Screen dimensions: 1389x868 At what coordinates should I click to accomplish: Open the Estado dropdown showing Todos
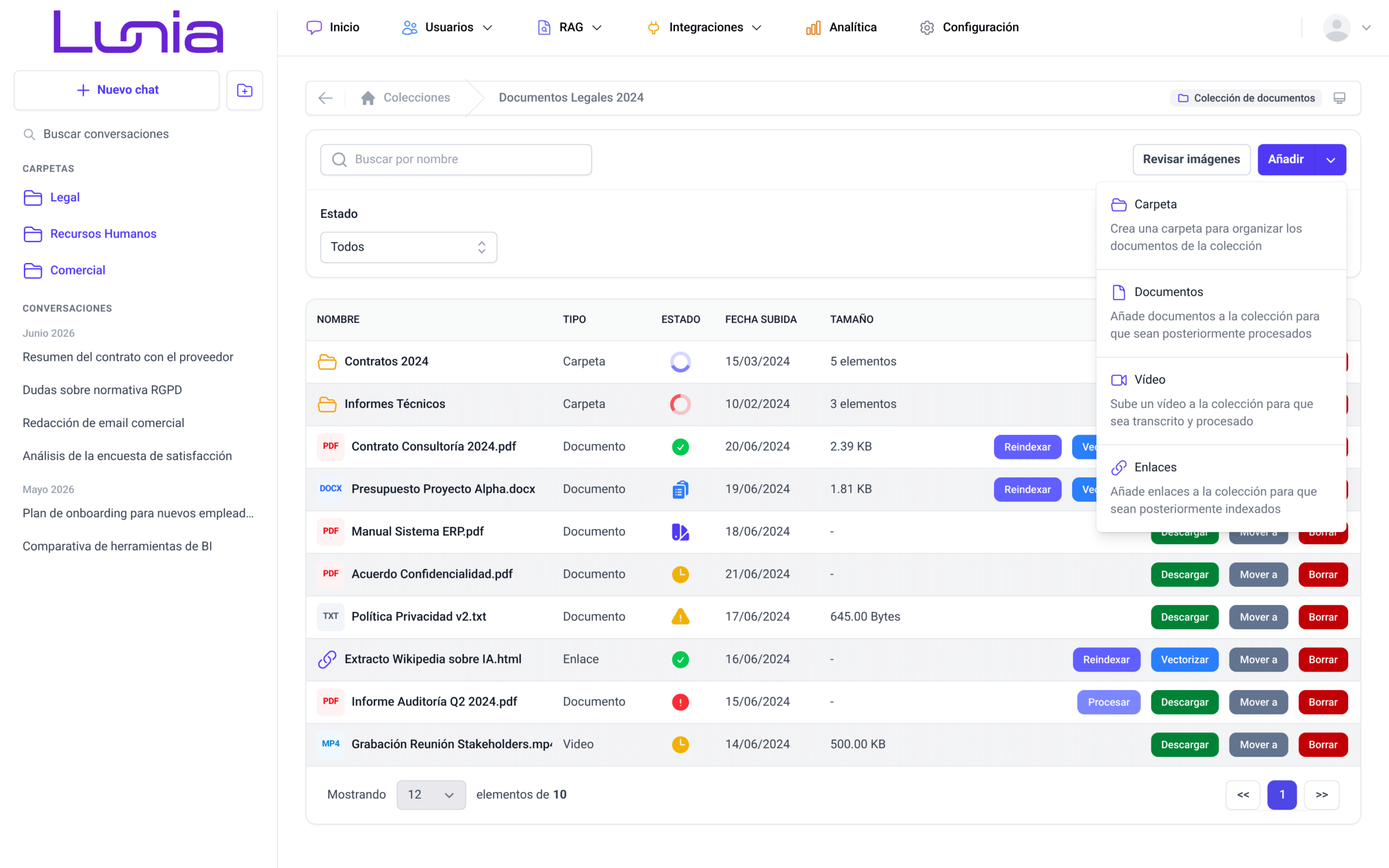[409, 247]
